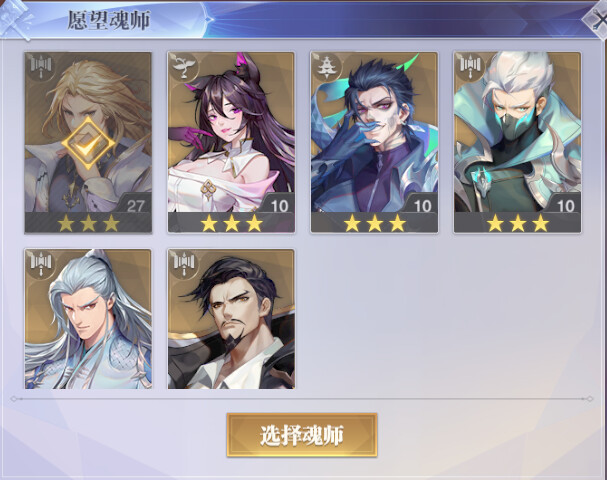Screen dimensions: 607x480
Task: Click the class emblem on blonde hero card
Action: [41, 68]
